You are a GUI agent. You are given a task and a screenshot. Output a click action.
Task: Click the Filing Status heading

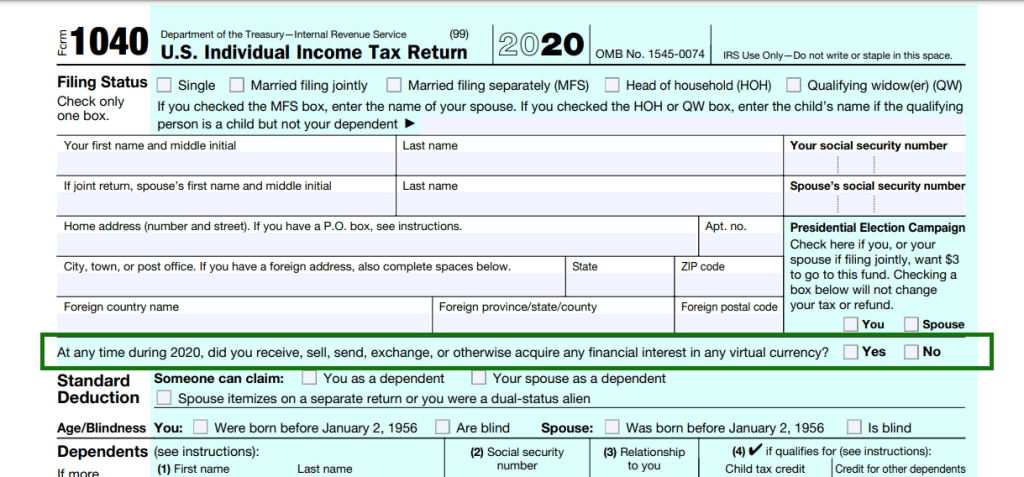click(x=103, y=82)
